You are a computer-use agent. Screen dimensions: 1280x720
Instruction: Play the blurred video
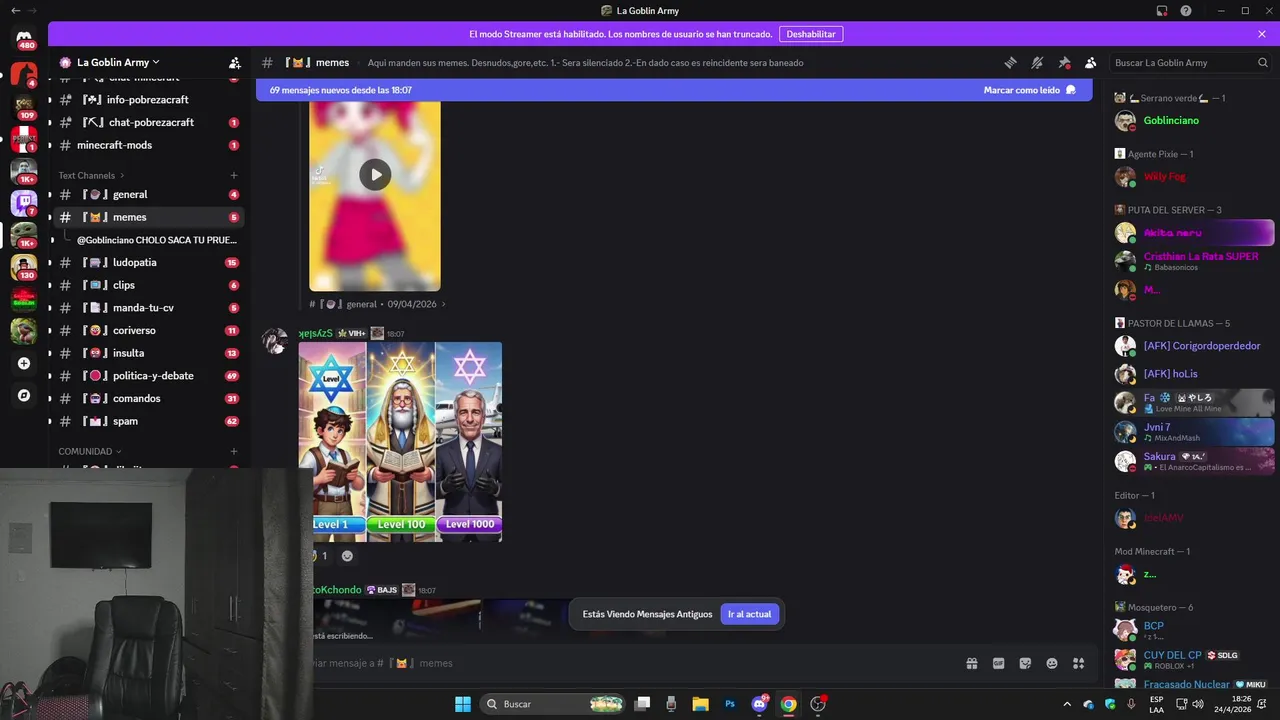click(375, 175)
